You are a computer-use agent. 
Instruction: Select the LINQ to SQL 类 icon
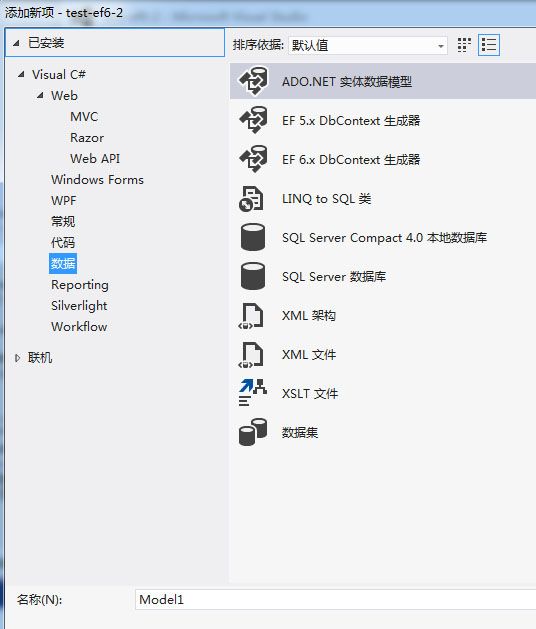pyautogui.click(x=251, y=198)
